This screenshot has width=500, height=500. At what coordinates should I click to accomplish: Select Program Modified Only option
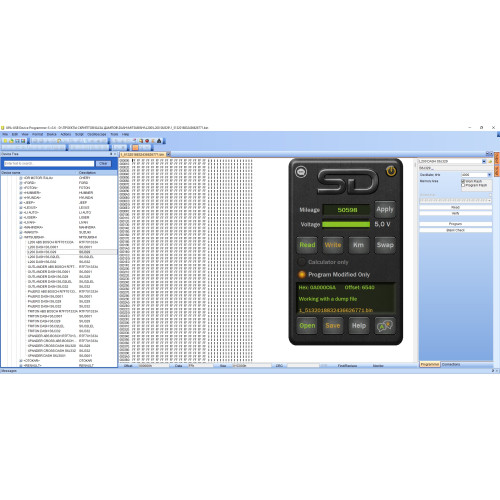[302, 275]
